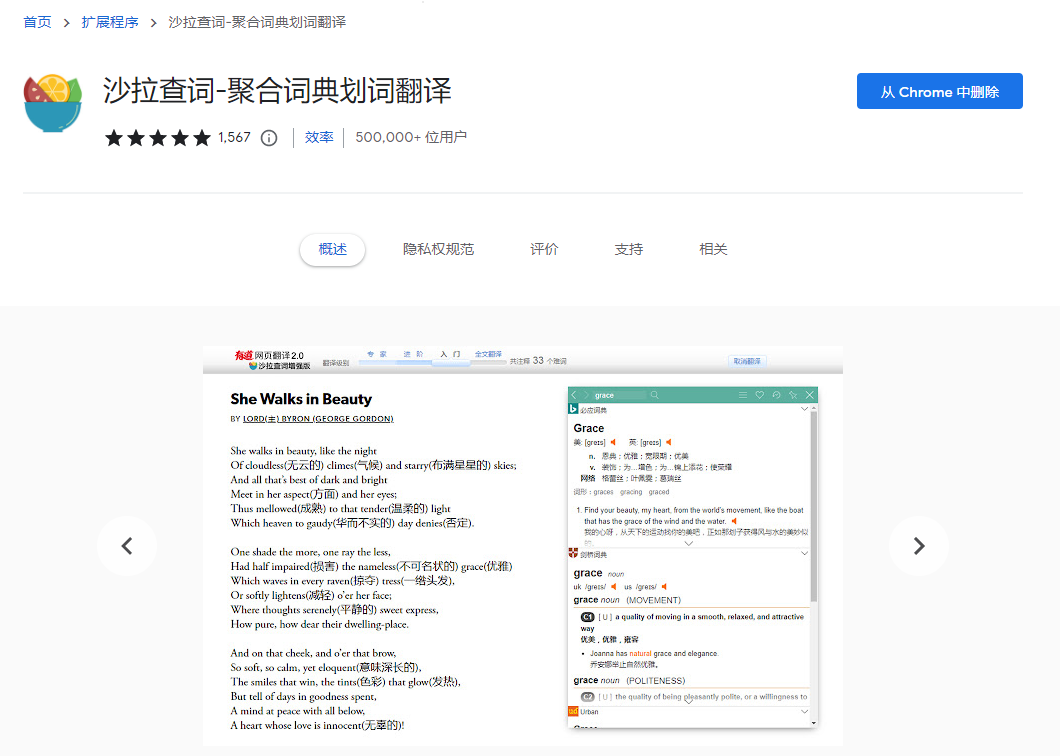This screenshot has width=1060, height=756.
Task: Click the pin icon in dictionary panel
Action: pyautogui.click(x=793, y=395)
